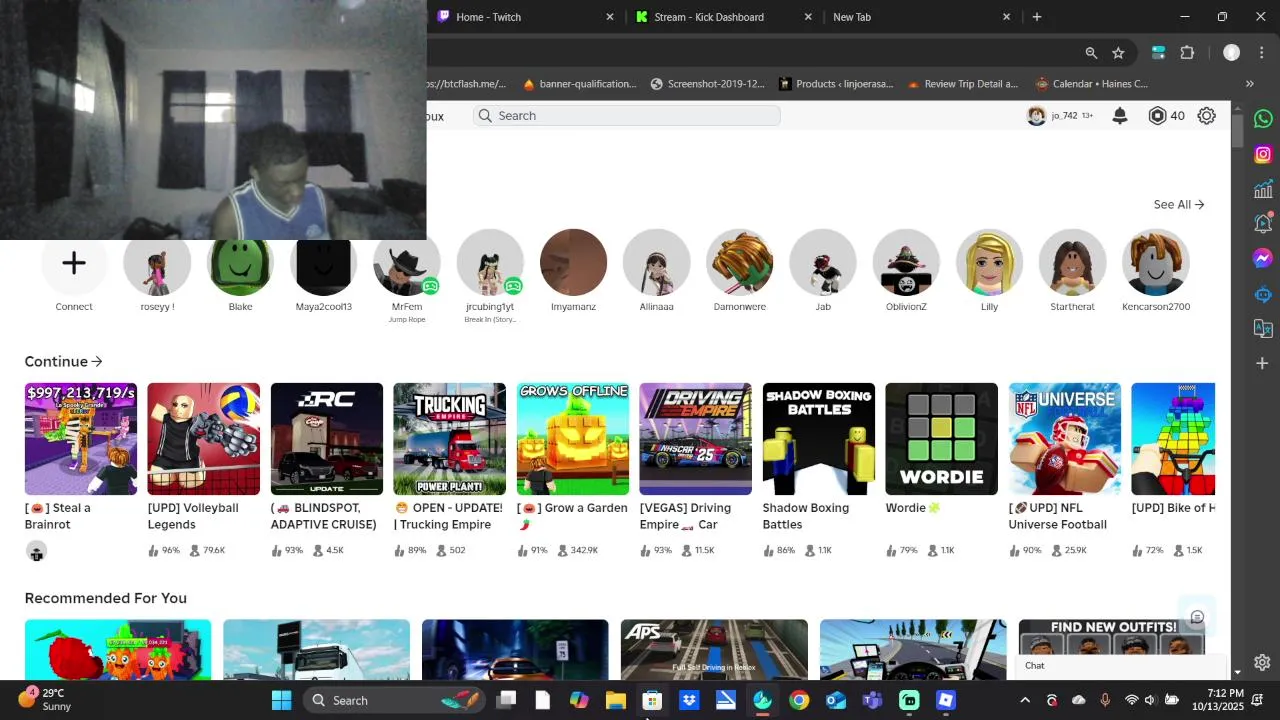
Task: Open sidebar settings gear at bottom right
Action: pyautogui.click(x=1262, y=662)
